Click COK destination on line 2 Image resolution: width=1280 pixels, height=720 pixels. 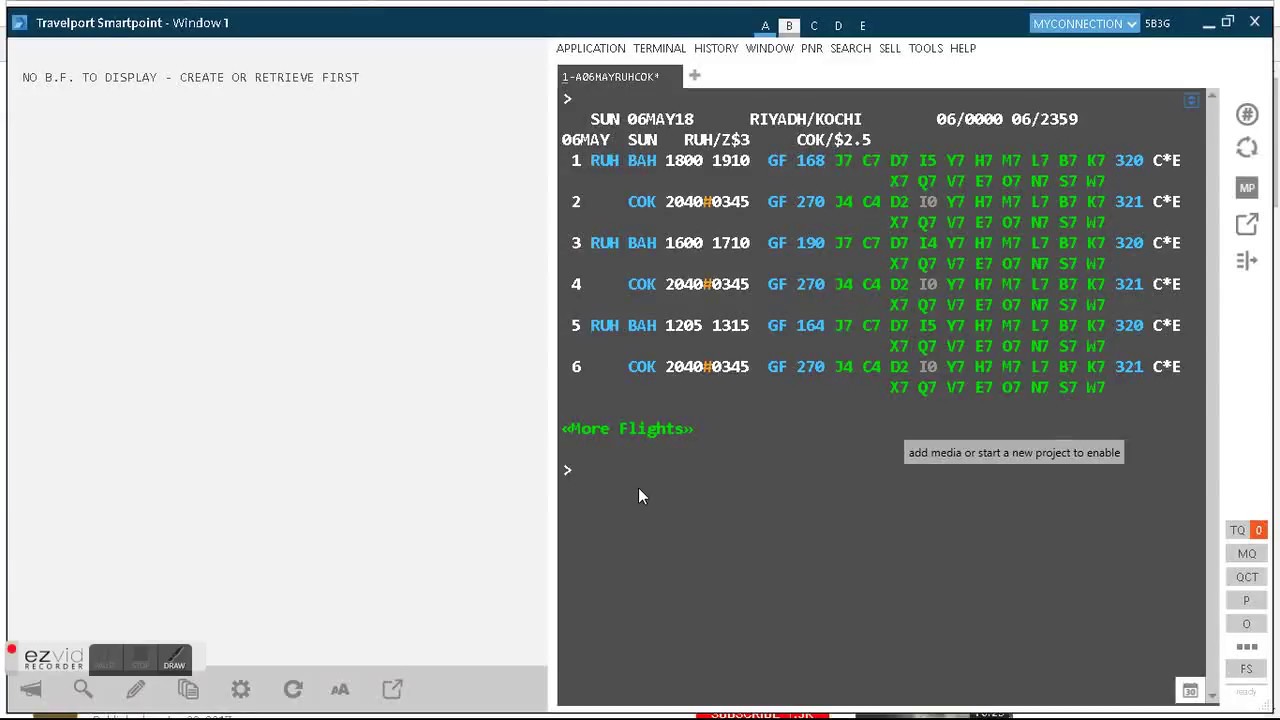(x=642, y=202)
